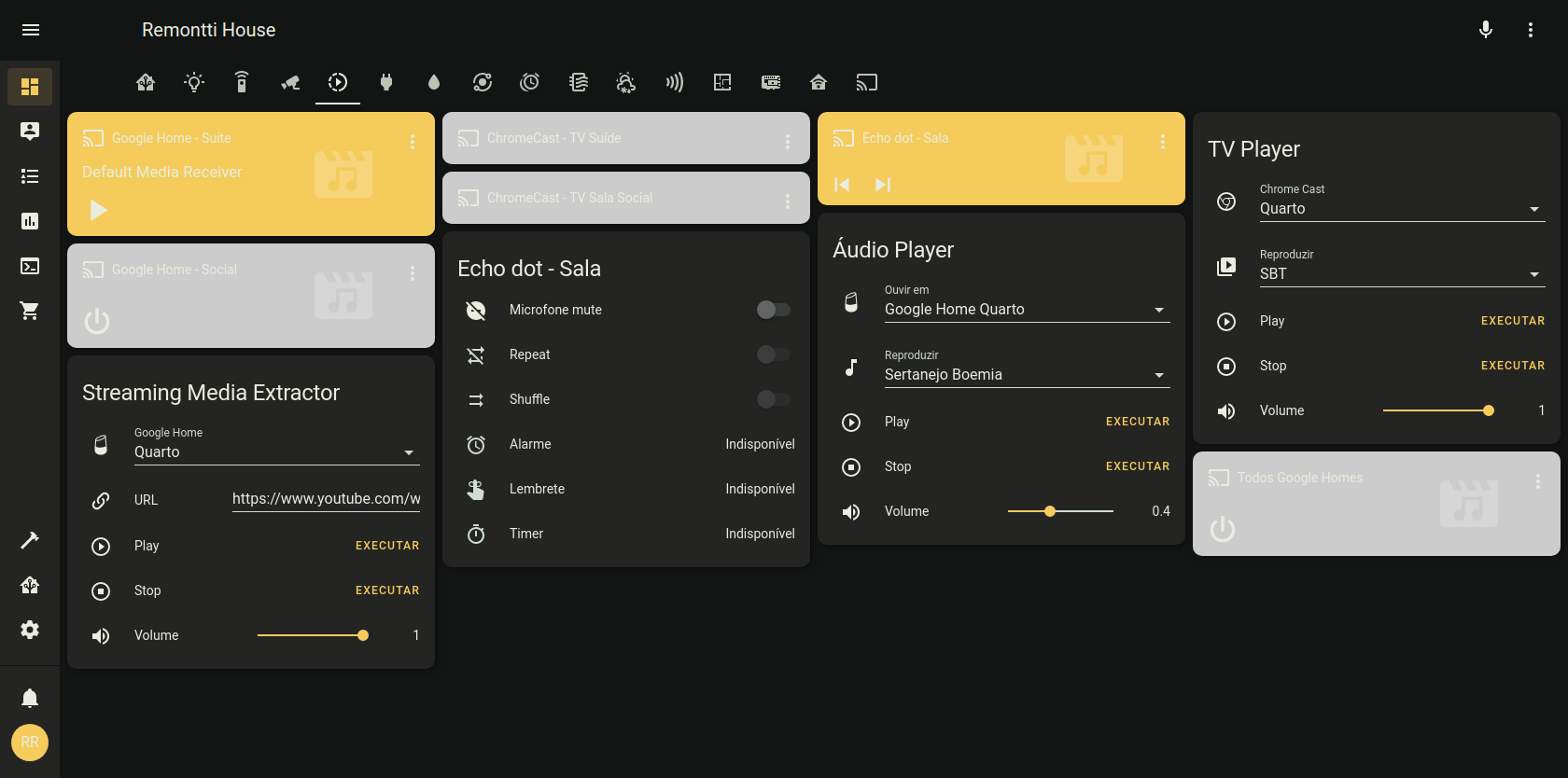The image size is (1568, 778).
Task: Start voice conversation microphone icon
Action: (1486, 30)
